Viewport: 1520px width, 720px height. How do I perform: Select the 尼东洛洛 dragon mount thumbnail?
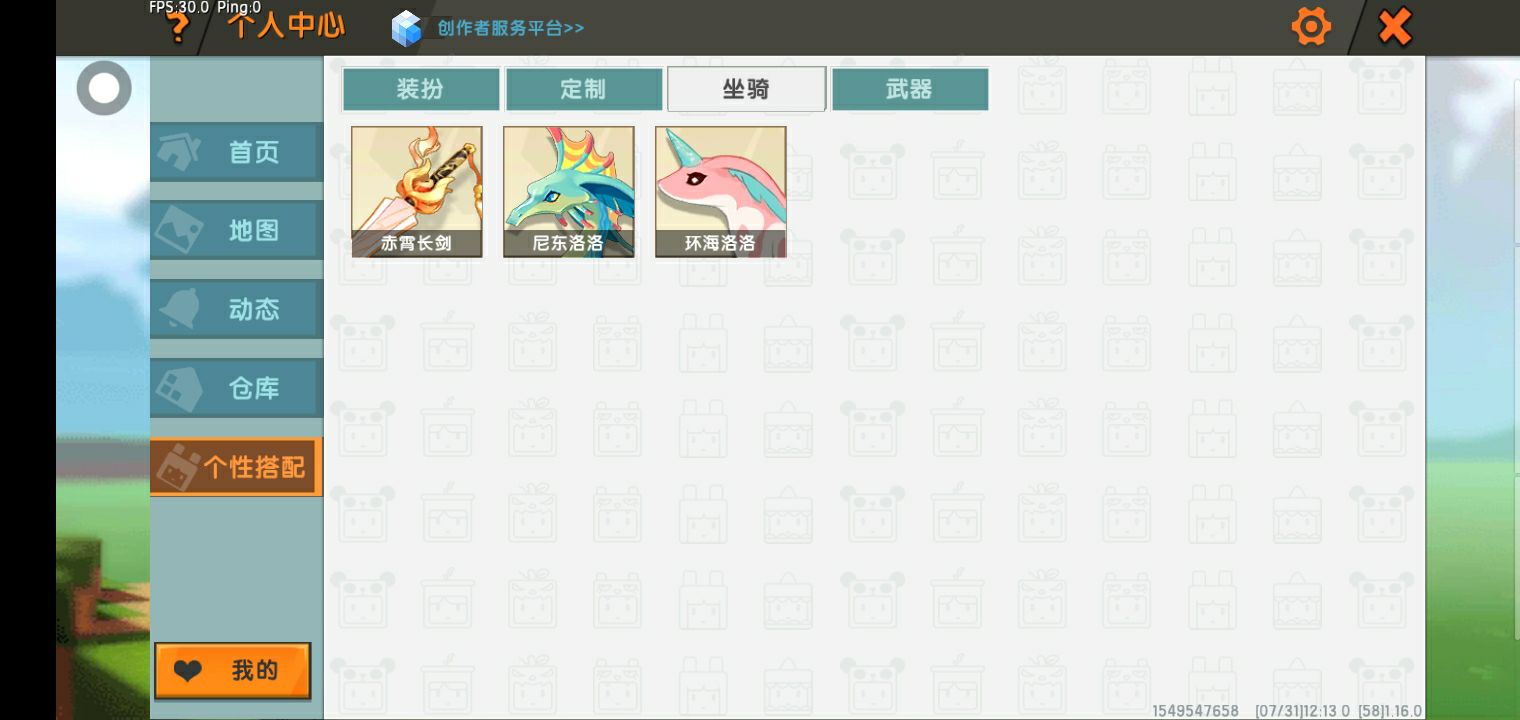(x=569, y=192)
